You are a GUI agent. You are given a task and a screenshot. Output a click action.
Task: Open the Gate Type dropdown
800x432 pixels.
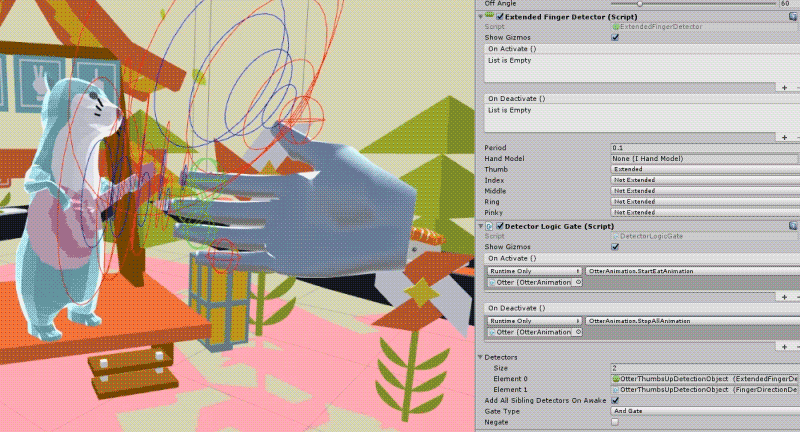pyautogui.click(x=705, y=411)
